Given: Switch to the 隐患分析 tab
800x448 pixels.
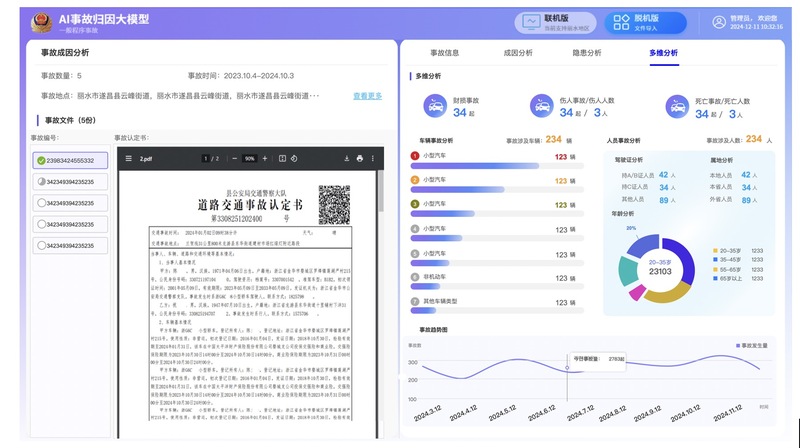Looking at the screenshot, I should tap(587, 53).
